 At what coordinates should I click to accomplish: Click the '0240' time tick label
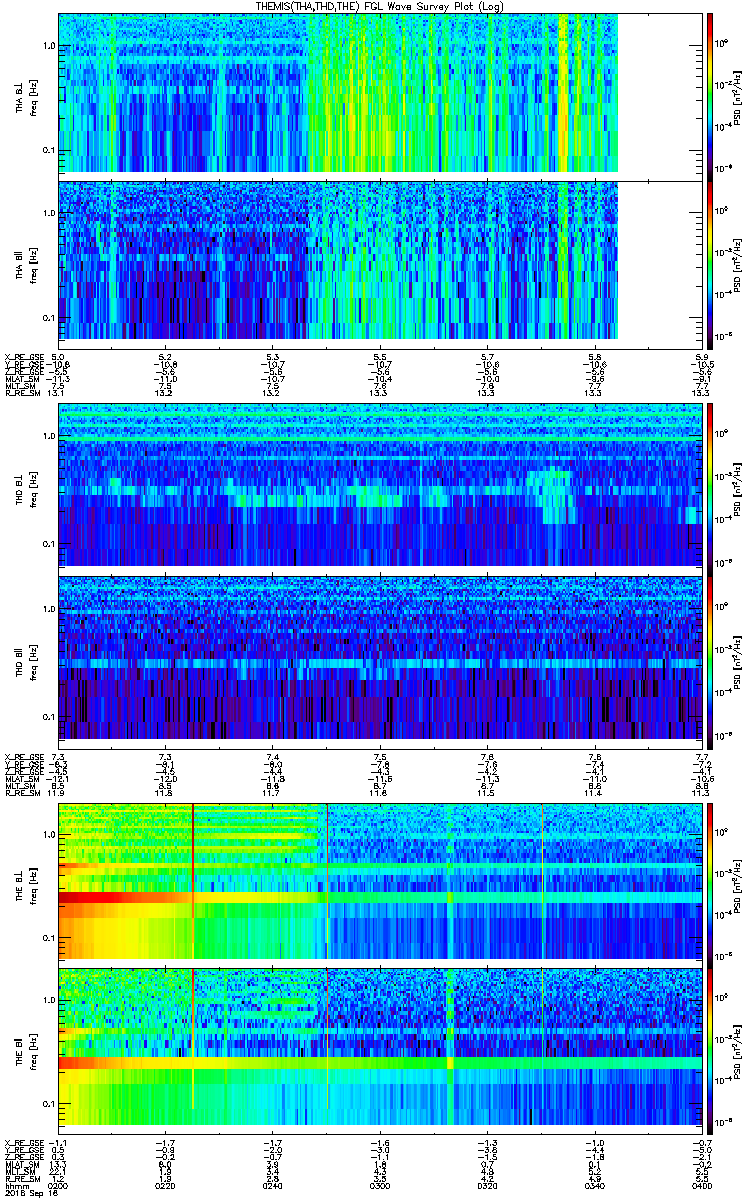click(273, 1185)
